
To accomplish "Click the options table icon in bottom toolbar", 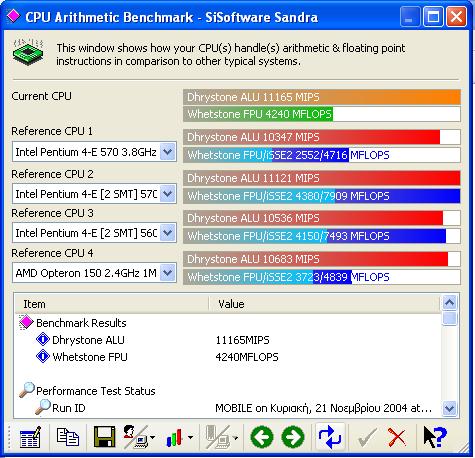I will pyautogui.click(x=30, y=437).
